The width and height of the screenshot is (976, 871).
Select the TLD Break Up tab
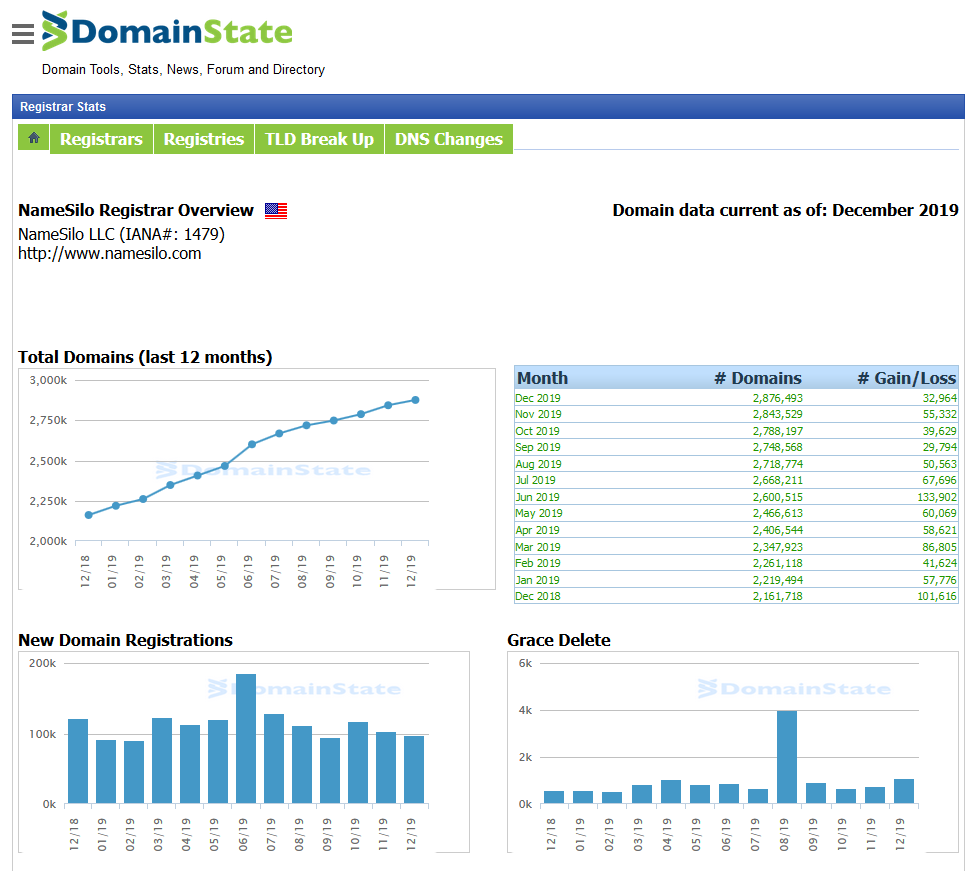319,138
